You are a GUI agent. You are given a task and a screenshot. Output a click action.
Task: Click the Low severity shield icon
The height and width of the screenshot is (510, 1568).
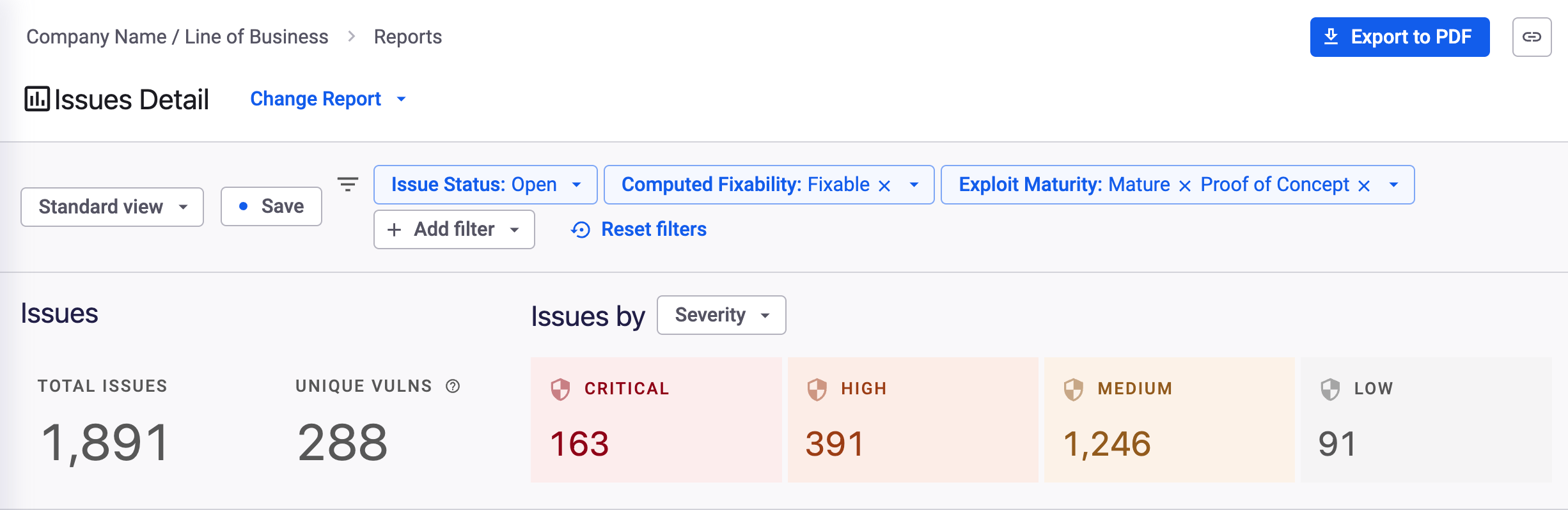click(1331, 388)
